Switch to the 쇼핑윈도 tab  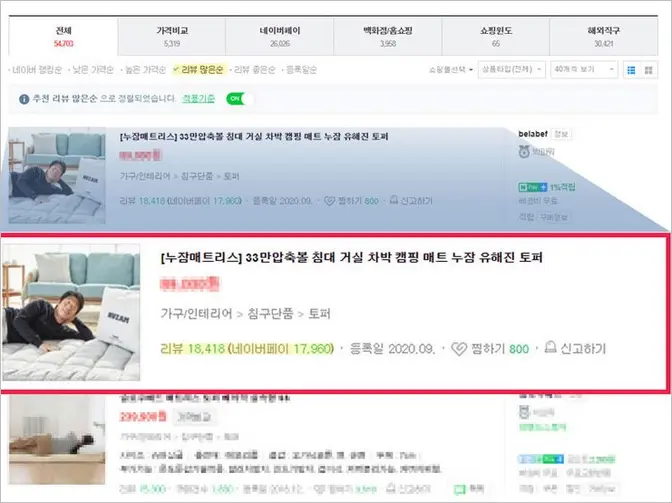(x=496, y=37)
